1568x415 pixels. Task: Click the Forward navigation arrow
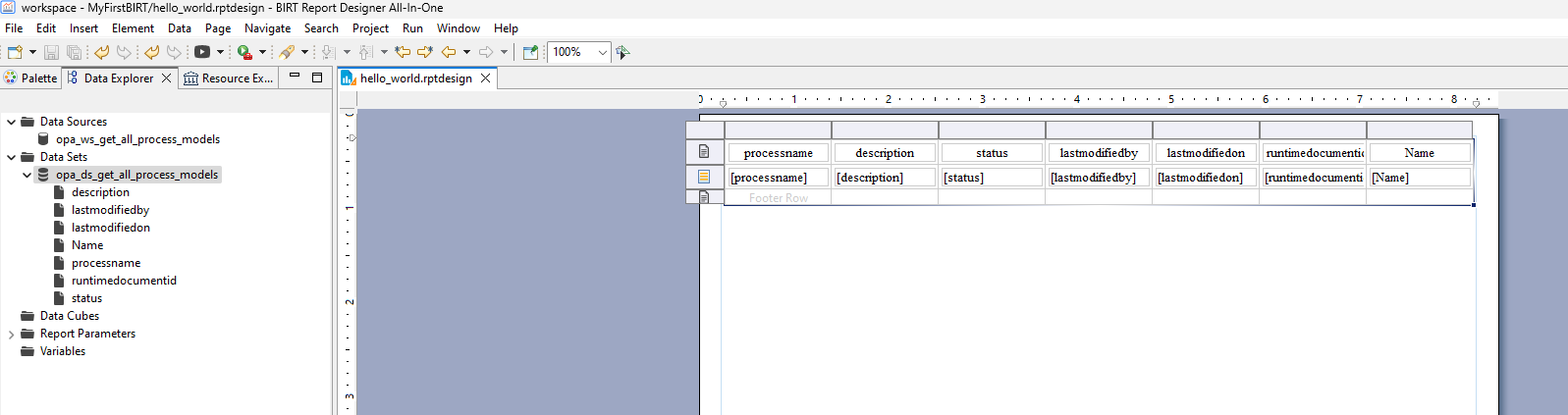486,52
